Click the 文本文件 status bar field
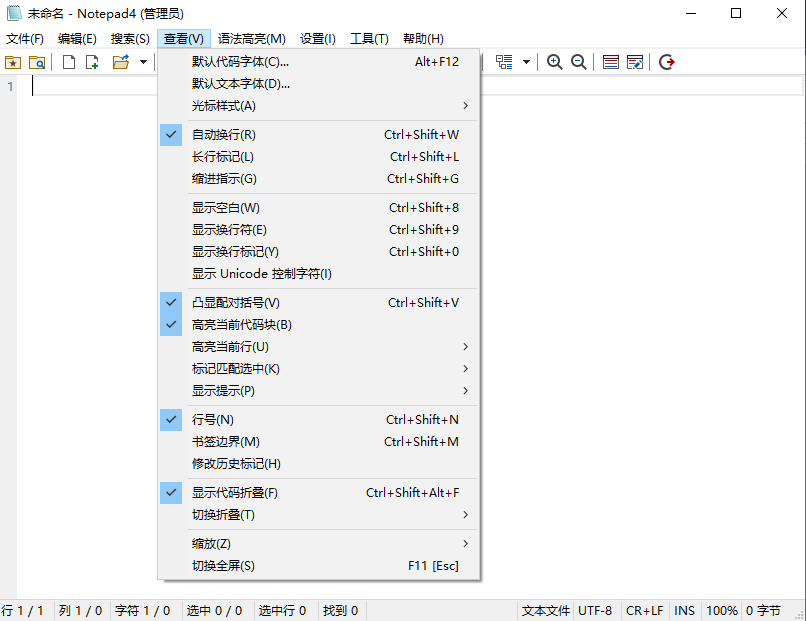This screenshot has width=806, height=621. point(545,611)
